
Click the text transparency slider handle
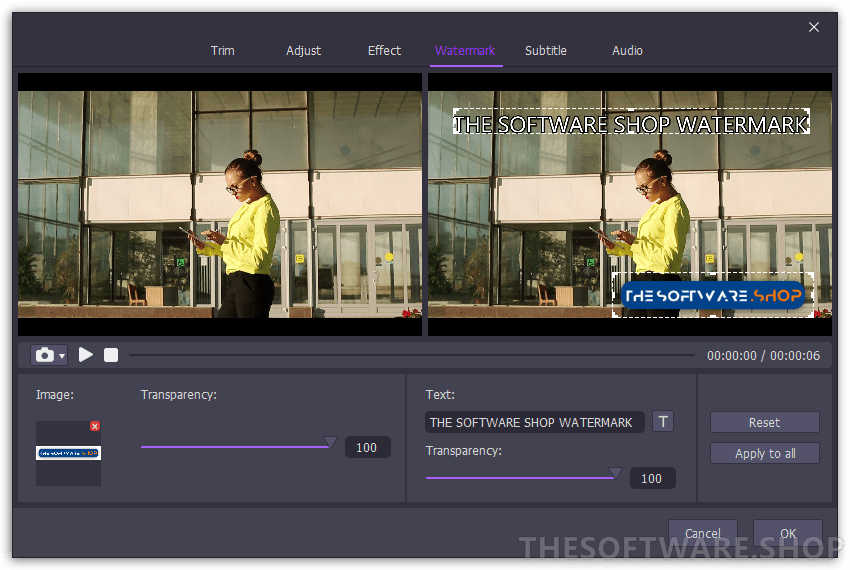pos(615,474)
